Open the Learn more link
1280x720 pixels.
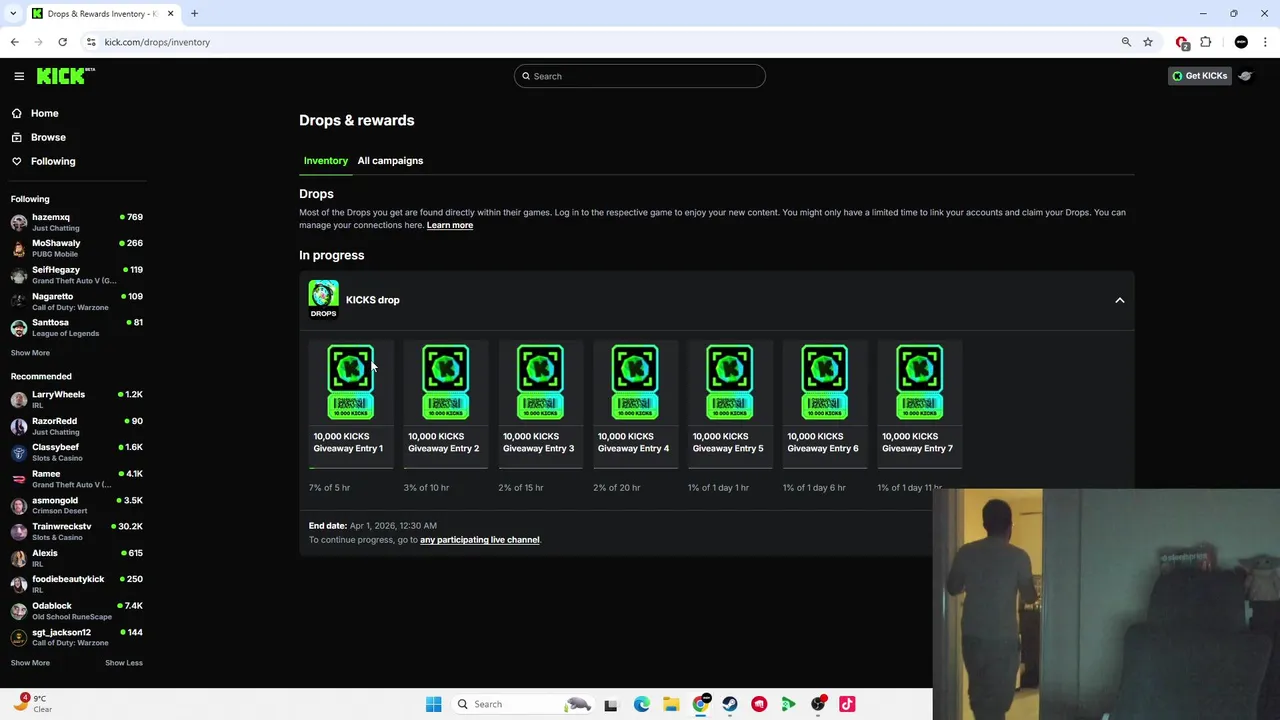[450, 225]
